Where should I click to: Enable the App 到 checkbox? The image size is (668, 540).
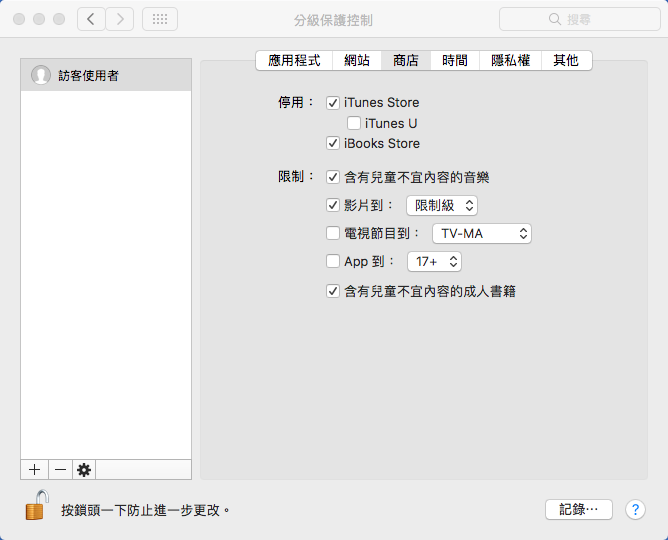coord(333,261)
